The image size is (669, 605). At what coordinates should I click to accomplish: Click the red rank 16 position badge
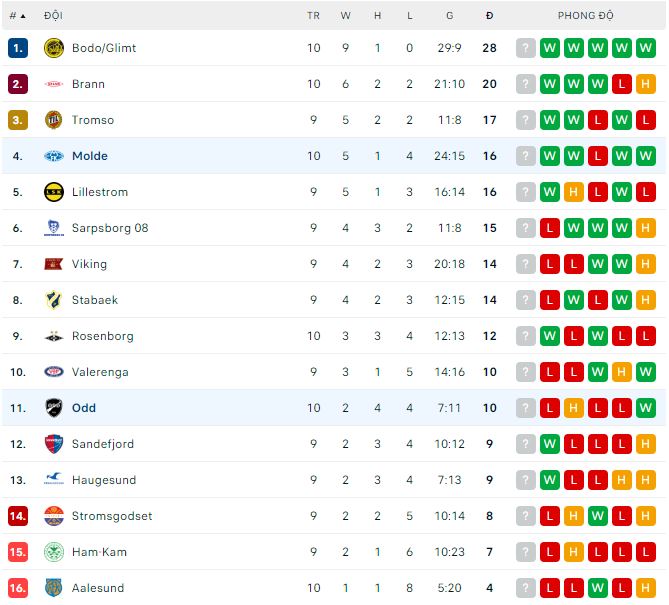(17, 588)
